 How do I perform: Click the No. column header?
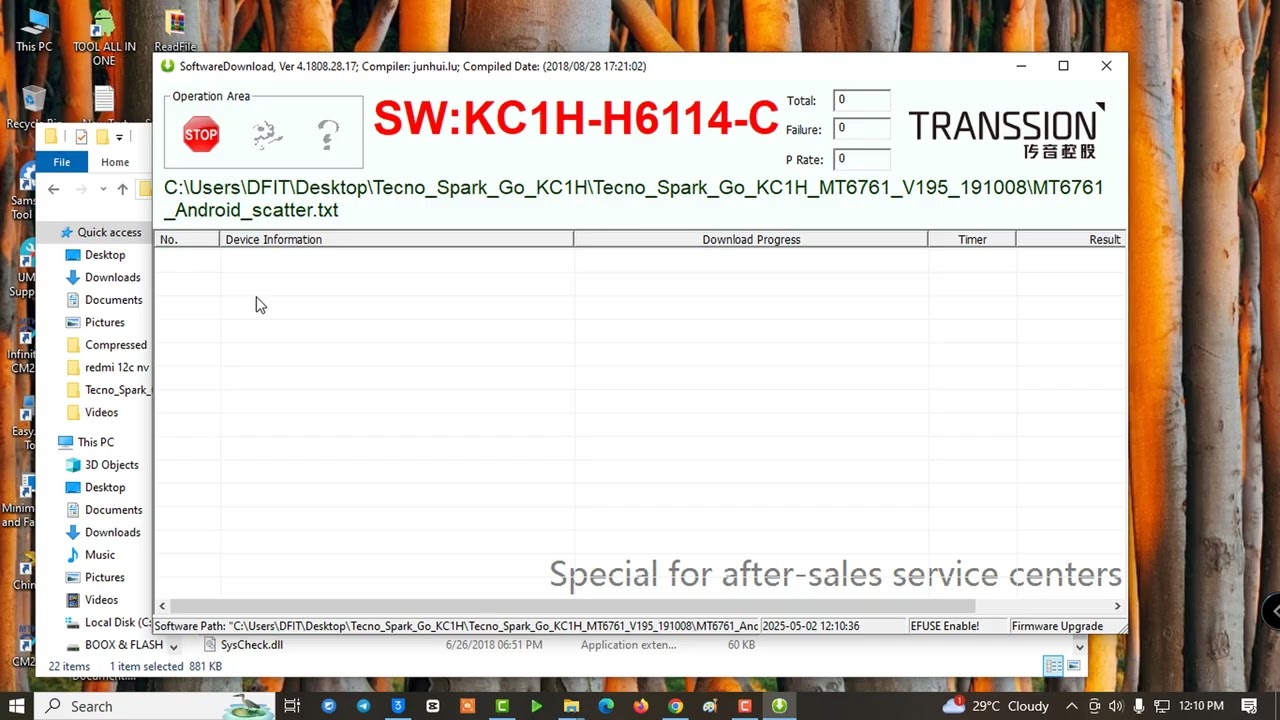tap(187, 239)
